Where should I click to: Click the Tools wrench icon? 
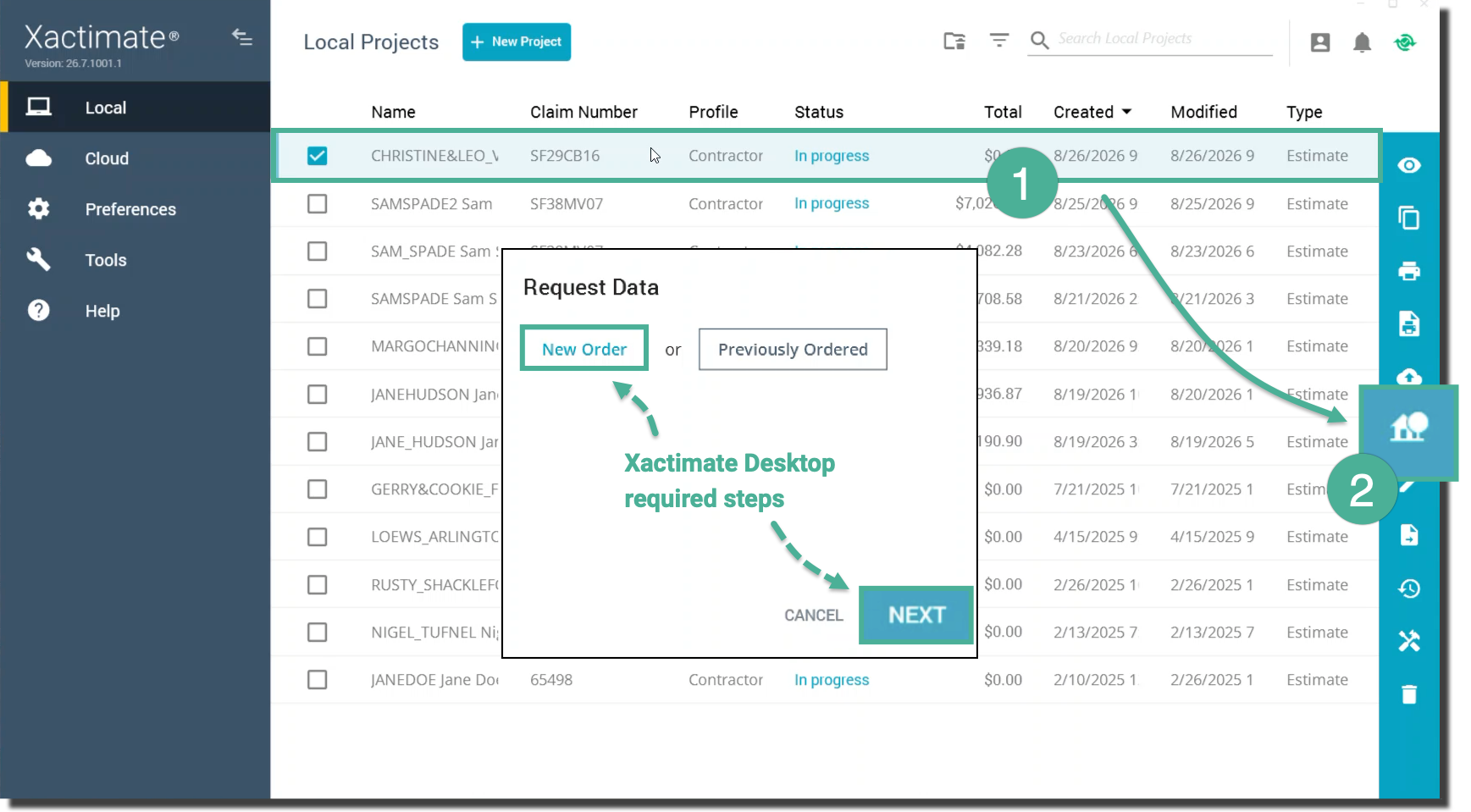tap(38, 259)
